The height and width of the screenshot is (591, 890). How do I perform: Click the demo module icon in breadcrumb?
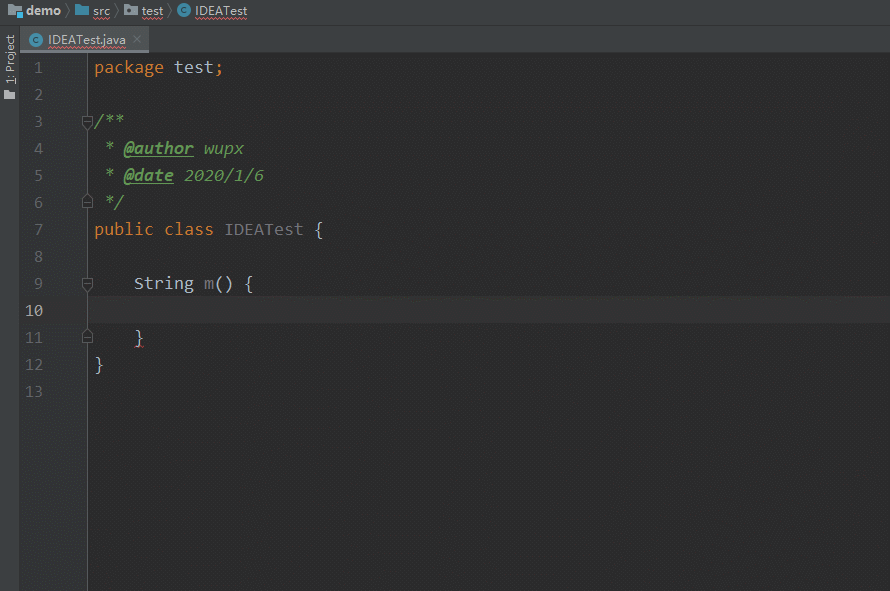tap(15, 11)
